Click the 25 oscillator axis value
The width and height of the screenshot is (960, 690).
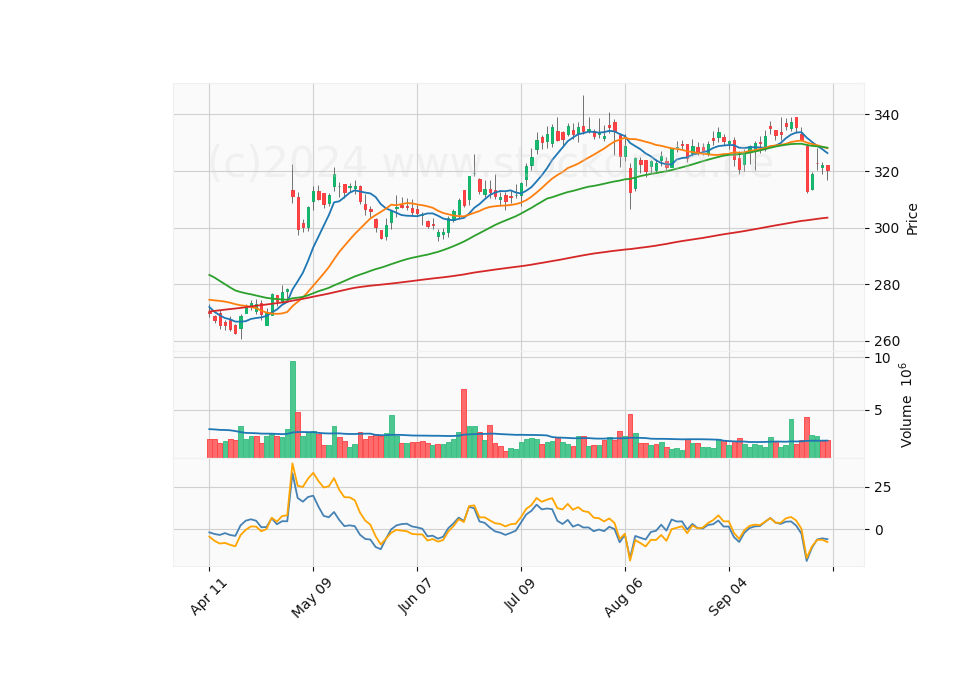click(882, 487)
